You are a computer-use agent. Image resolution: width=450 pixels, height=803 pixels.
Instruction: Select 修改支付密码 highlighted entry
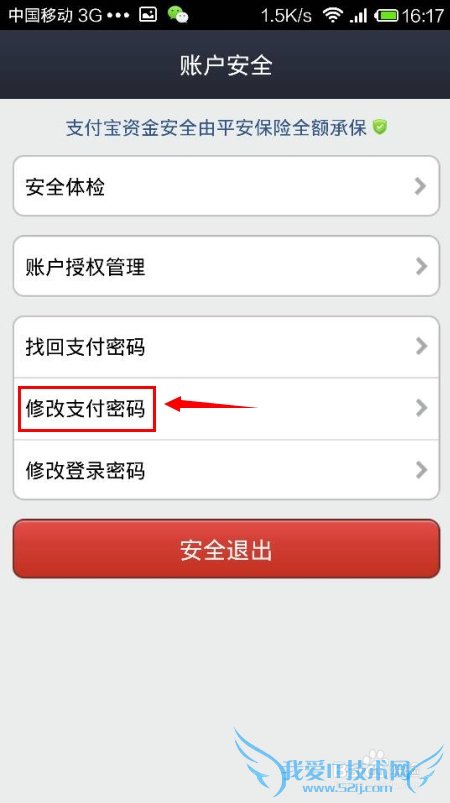(226, 409)
